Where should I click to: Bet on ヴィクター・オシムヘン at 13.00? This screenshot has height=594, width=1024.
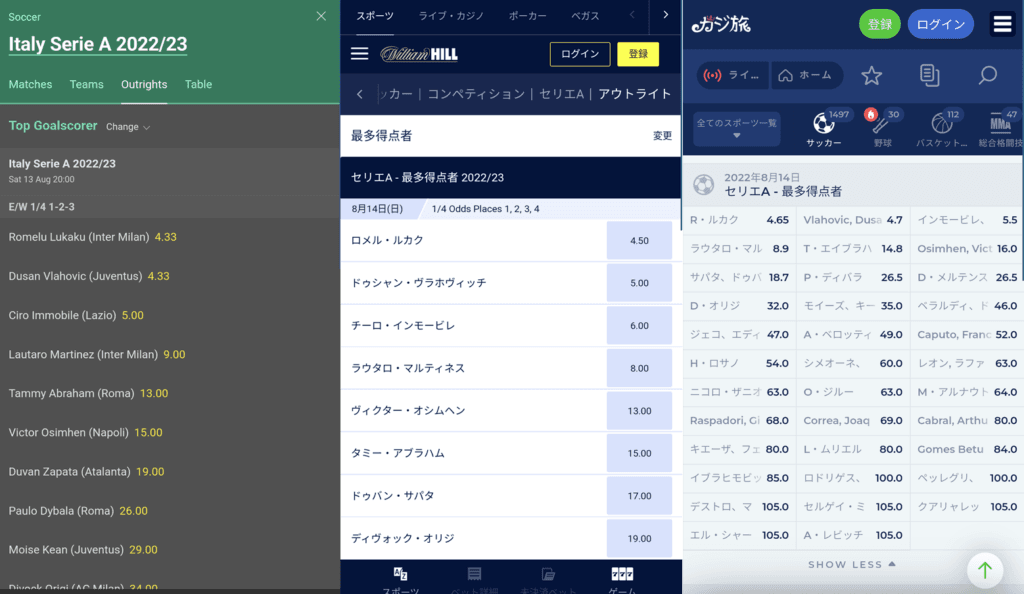click(639, 411)
